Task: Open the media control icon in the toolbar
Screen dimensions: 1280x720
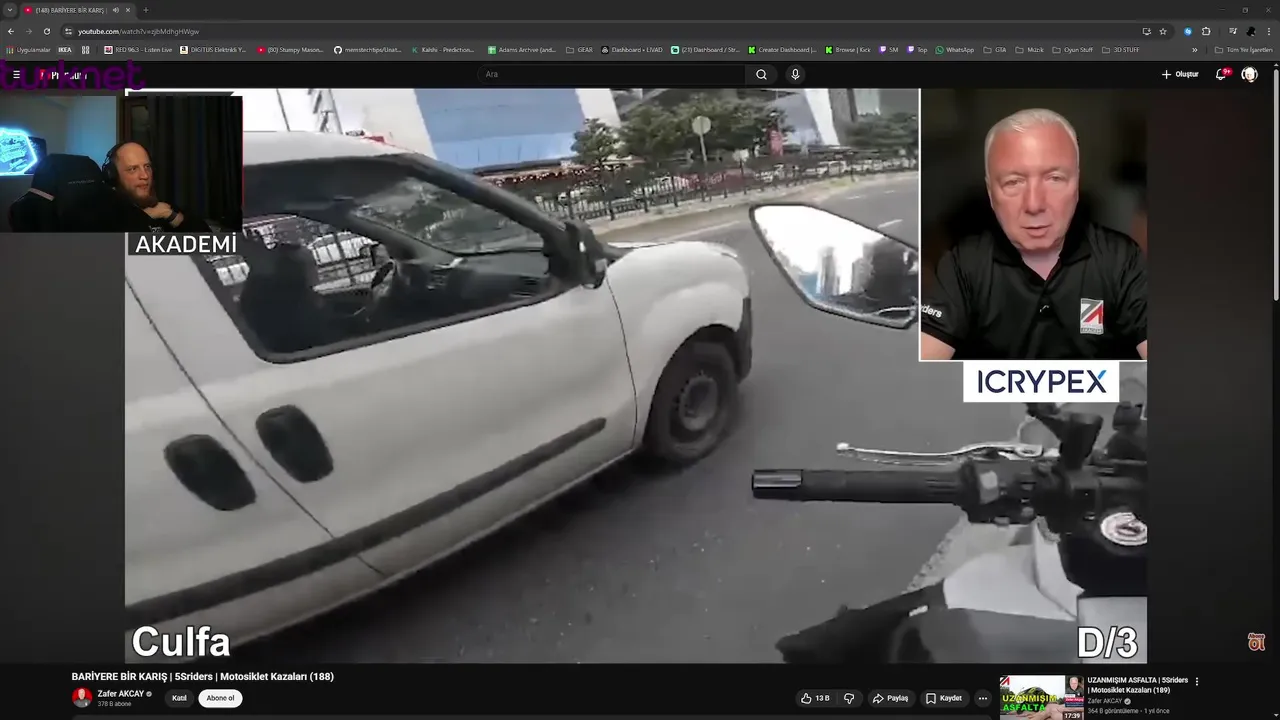Action: pyautogui.click(x=1233, y=31)
